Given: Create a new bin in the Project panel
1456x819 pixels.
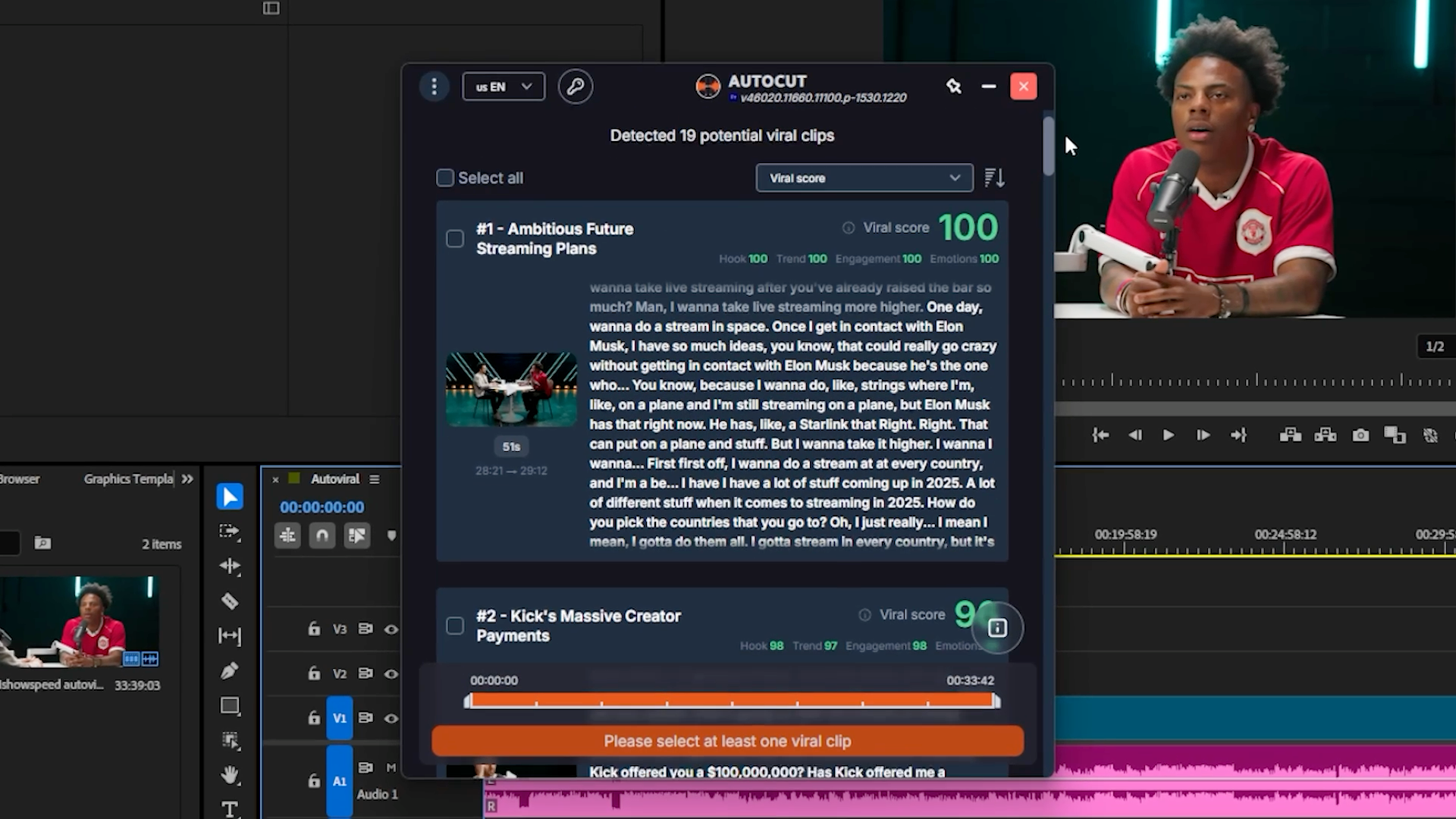Looking at the screenshot, I should 42,543.
